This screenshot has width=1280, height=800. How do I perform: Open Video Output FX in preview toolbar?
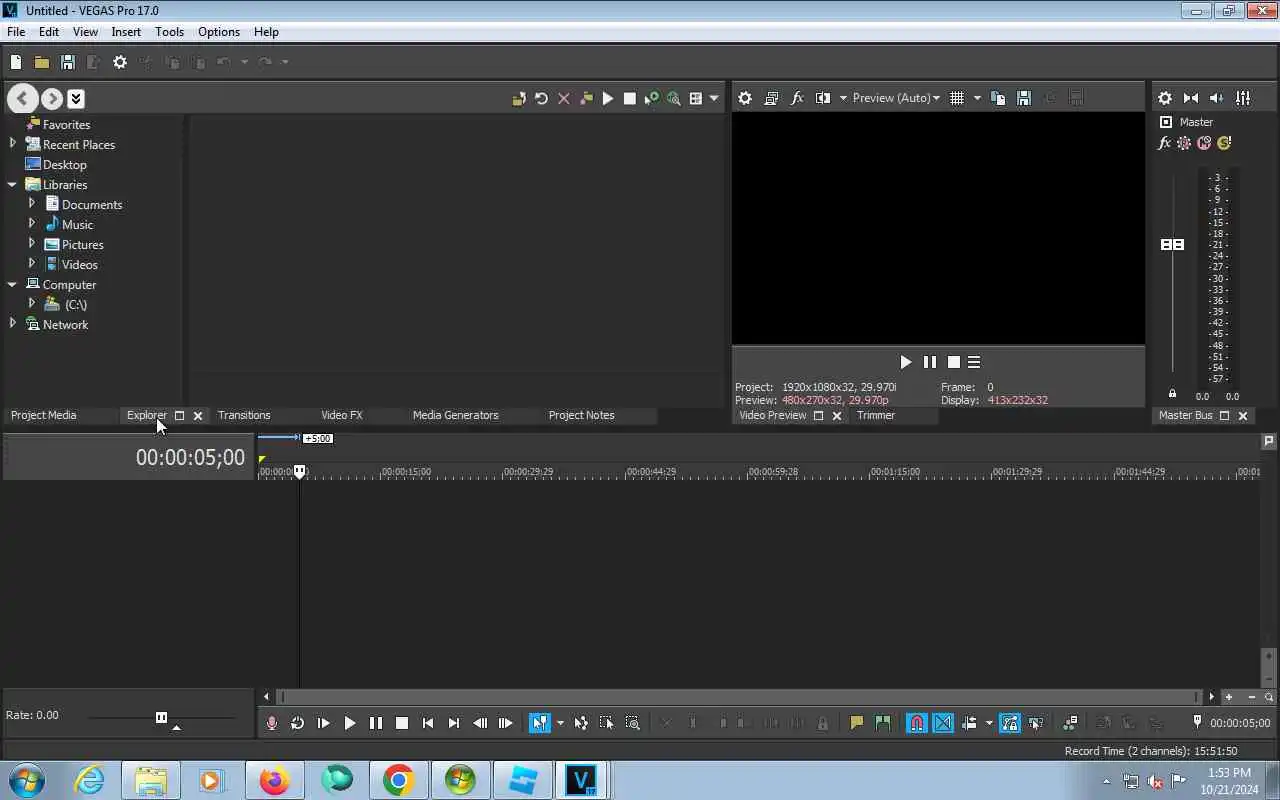point(797,98)
